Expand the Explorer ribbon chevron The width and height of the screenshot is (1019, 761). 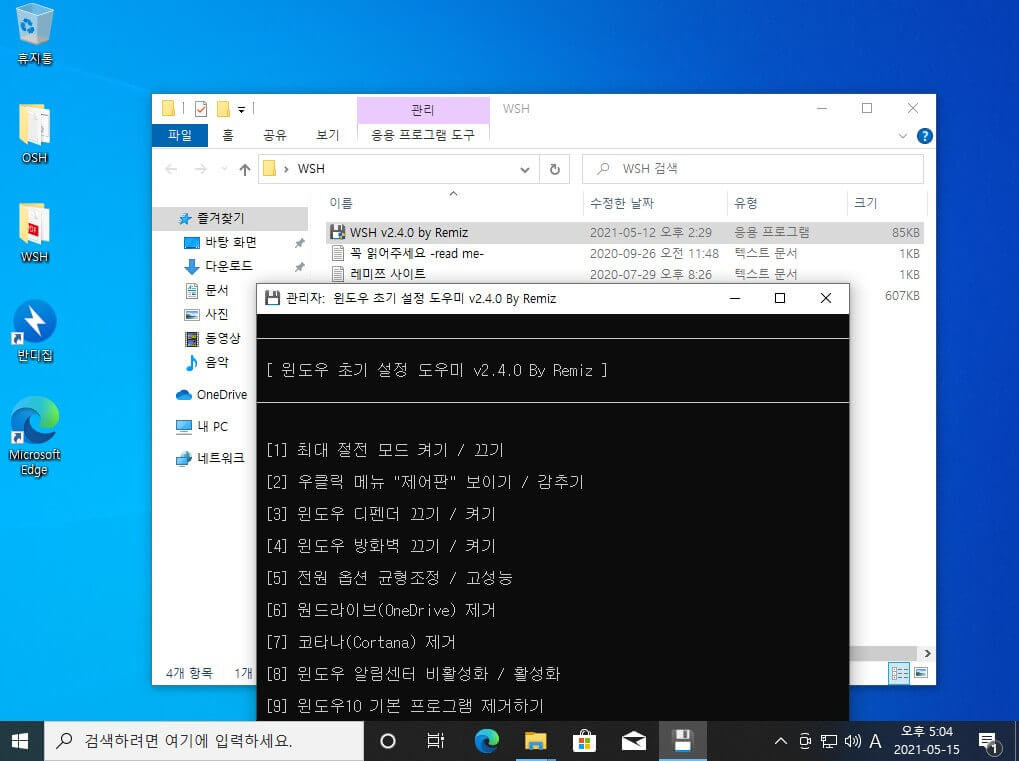coord(903,136)
